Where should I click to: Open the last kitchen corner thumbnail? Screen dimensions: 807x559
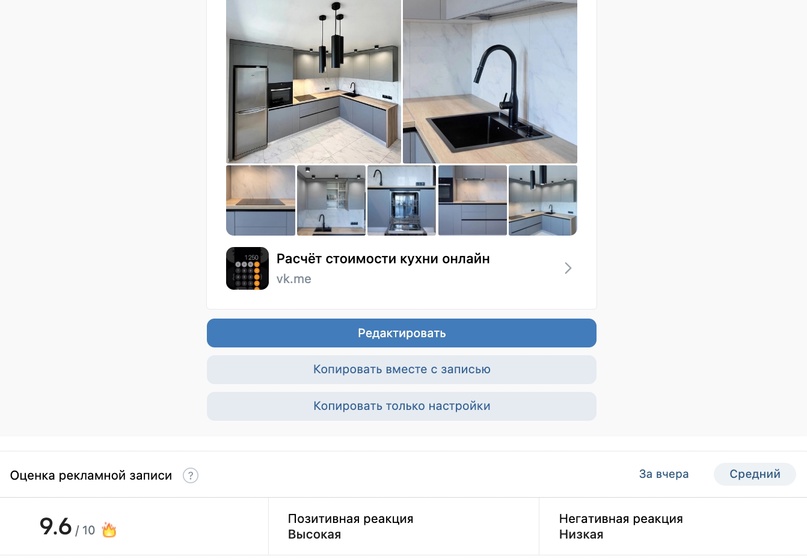pyautogui.click(x=543, y=200)
